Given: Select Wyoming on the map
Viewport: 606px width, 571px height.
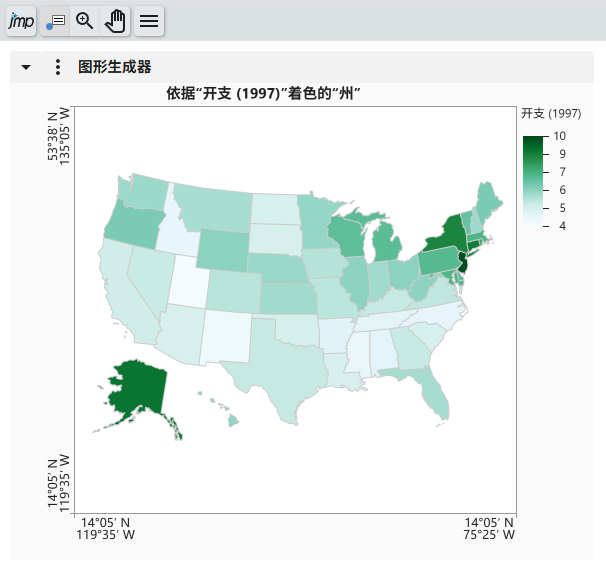Looking at the screenshot, I should 223,250.
